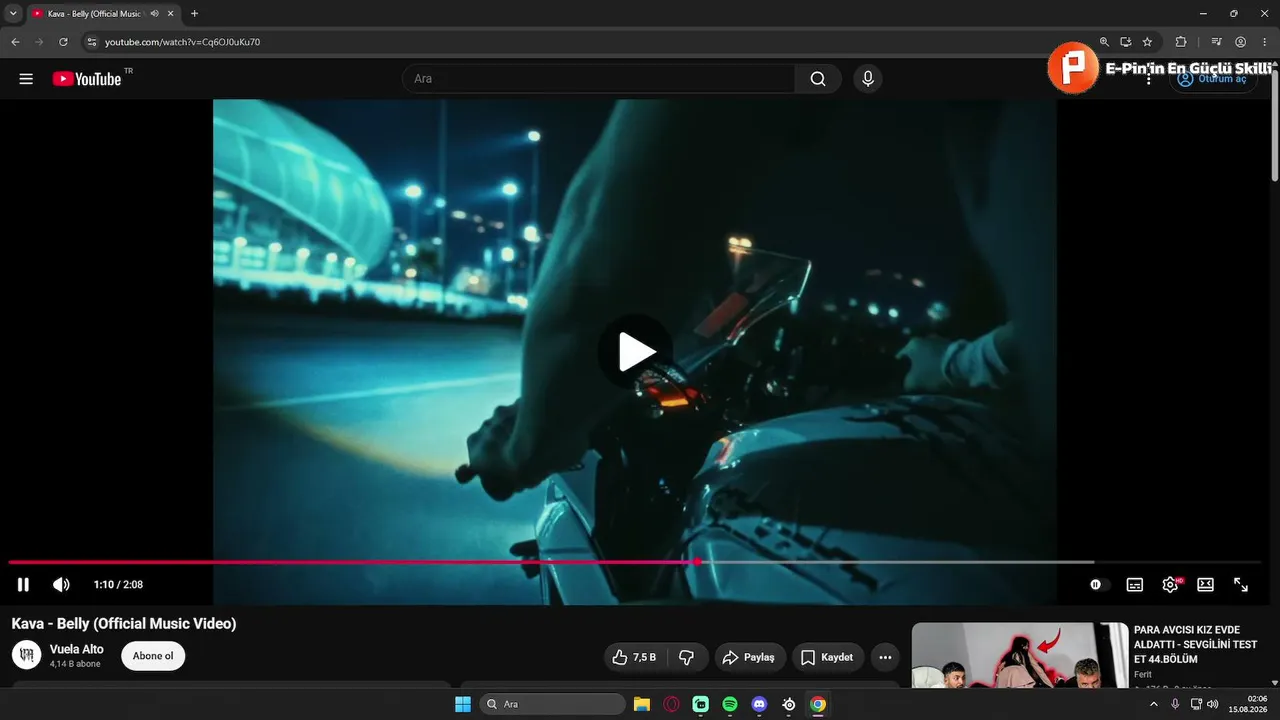This screenshot has width=1280, height=720.
Task: Open the Chrome three-dot menu
Action: pos(1265,42)
